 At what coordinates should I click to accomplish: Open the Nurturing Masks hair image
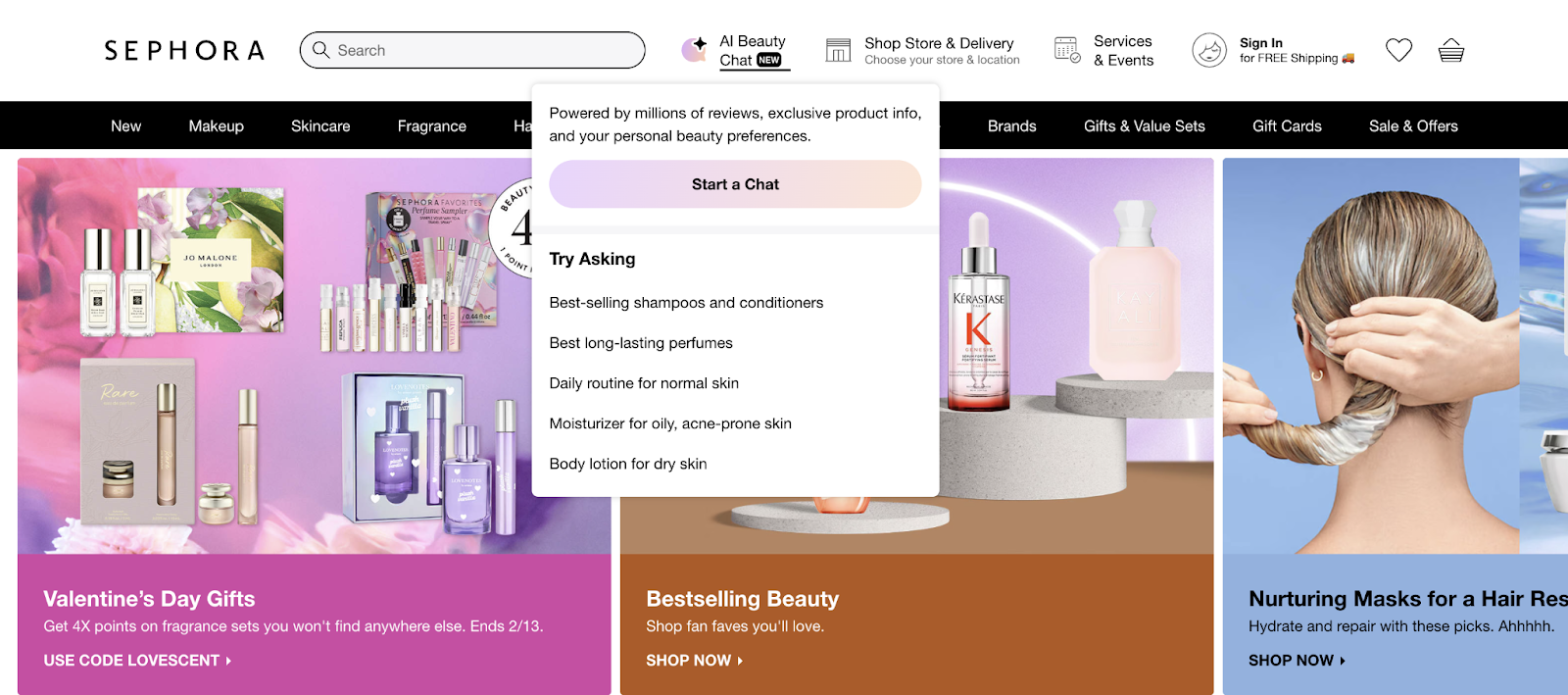pyautogui.click(x=1396, y=356)
